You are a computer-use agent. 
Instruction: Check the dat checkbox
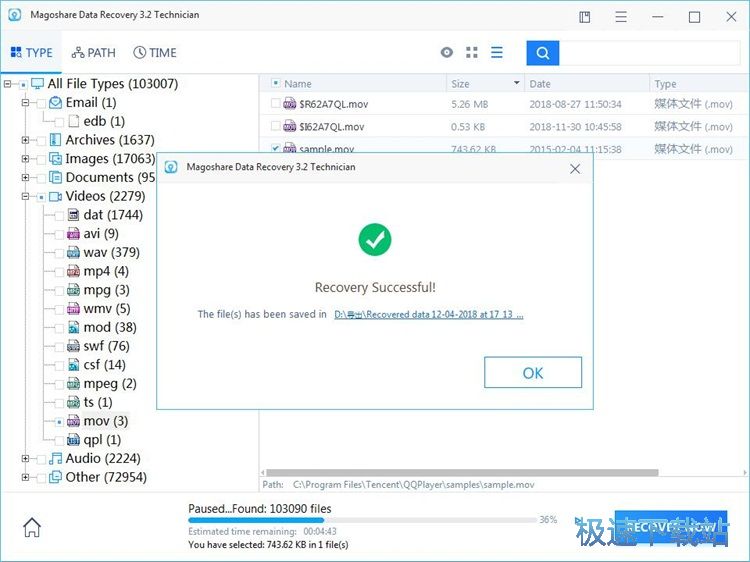coord(59,216)
